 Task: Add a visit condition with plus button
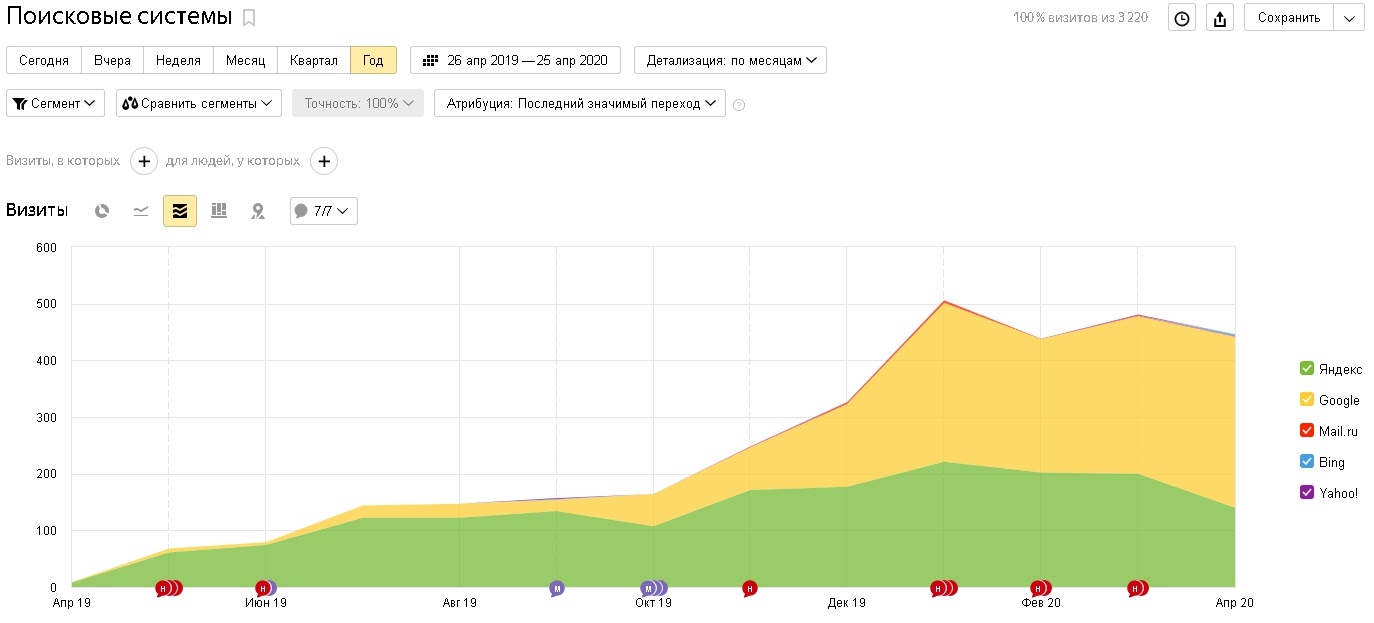pos(144,161)
